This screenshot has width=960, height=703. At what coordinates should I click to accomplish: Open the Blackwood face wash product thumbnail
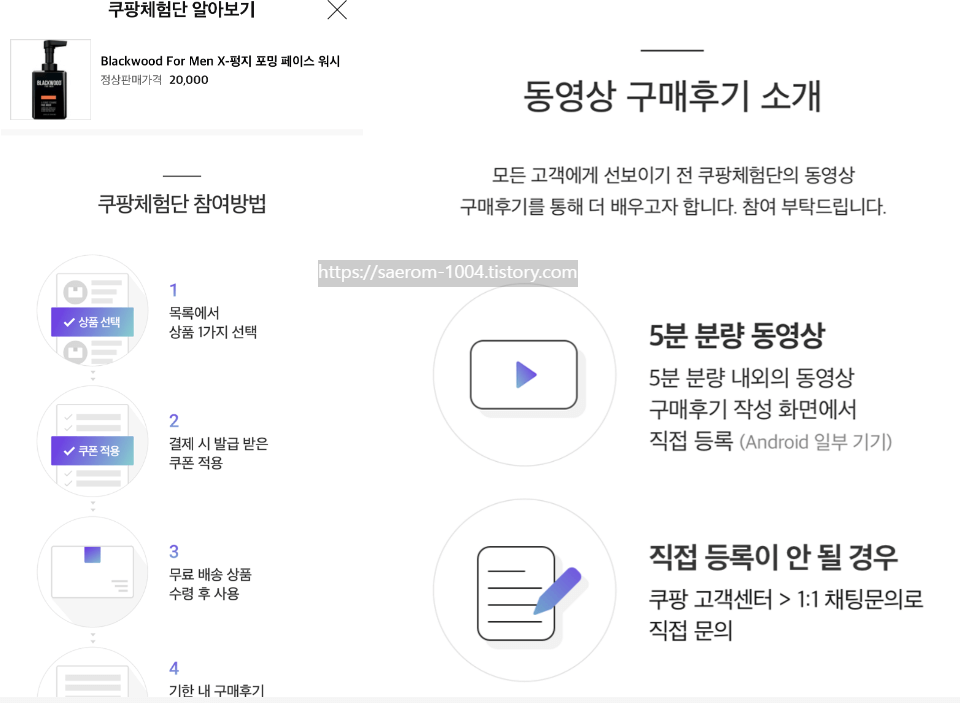coord(50,80)
